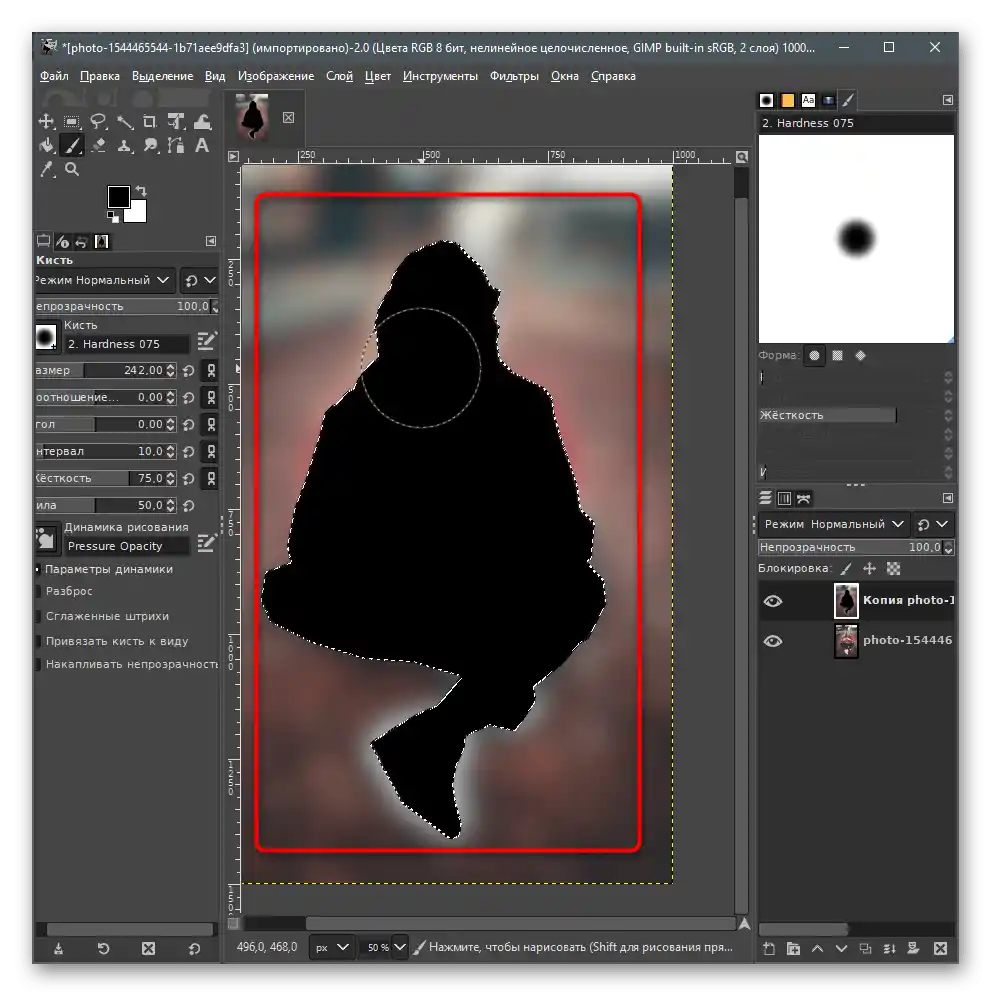Select the Warp Transform tool
Viewport: 991px width, 996px height.
point(202,121)
